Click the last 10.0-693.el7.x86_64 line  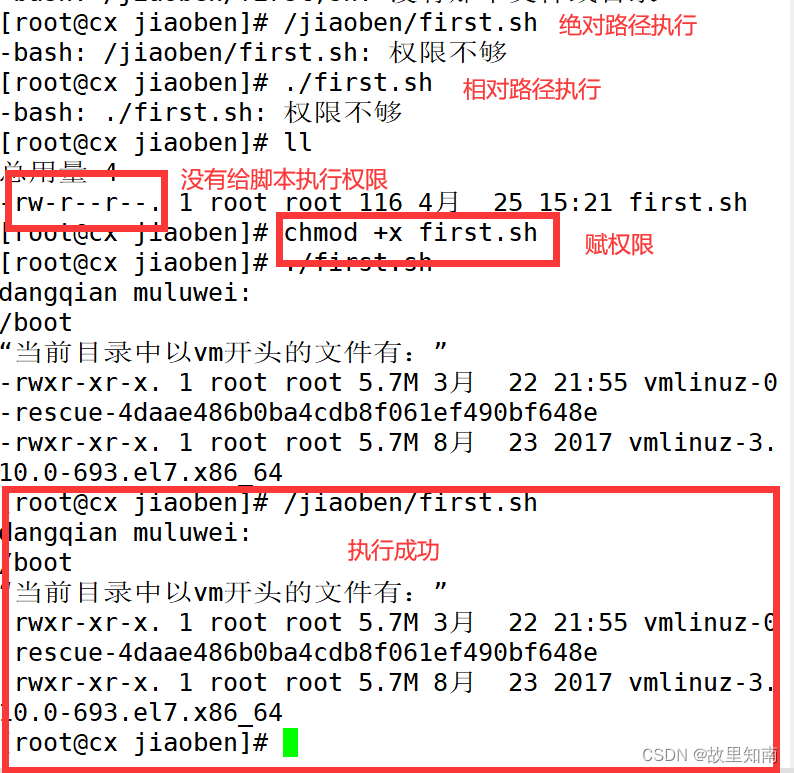coord(141,713)
